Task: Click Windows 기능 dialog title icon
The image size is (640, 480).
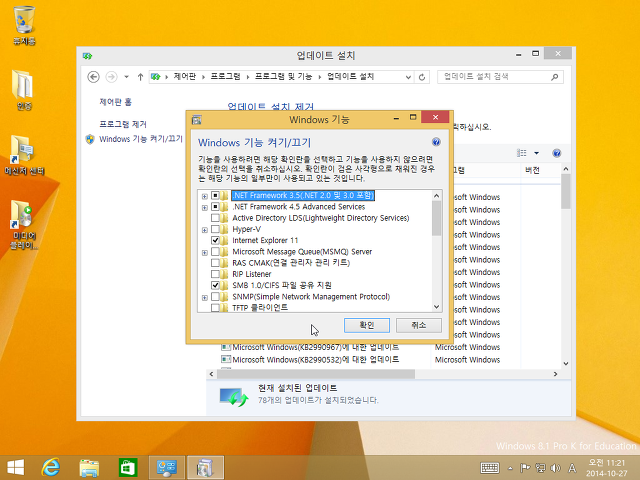Action: 197,119
